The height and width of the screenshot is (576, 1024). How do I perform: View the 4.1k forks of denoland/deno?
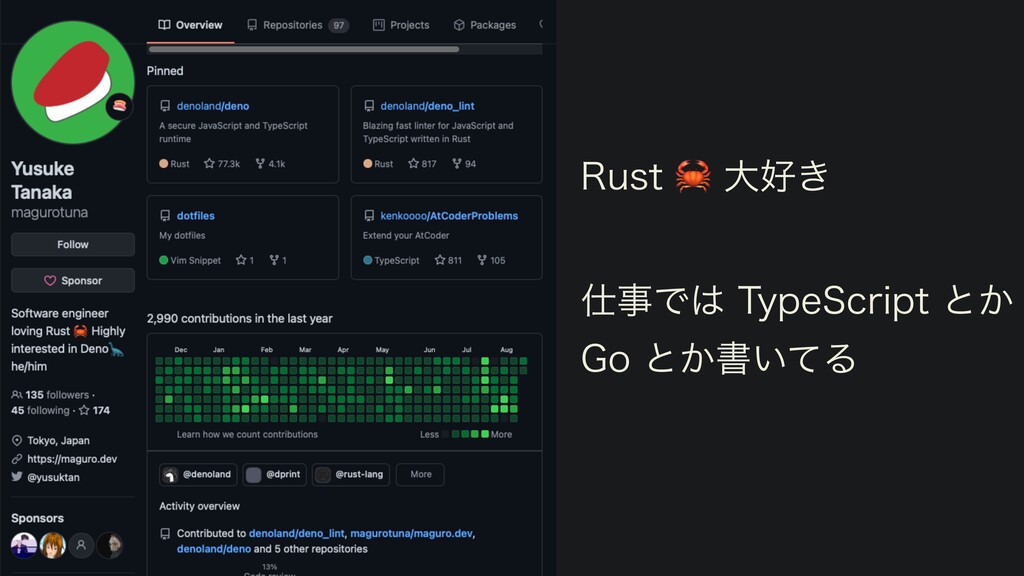coord(270,164)
